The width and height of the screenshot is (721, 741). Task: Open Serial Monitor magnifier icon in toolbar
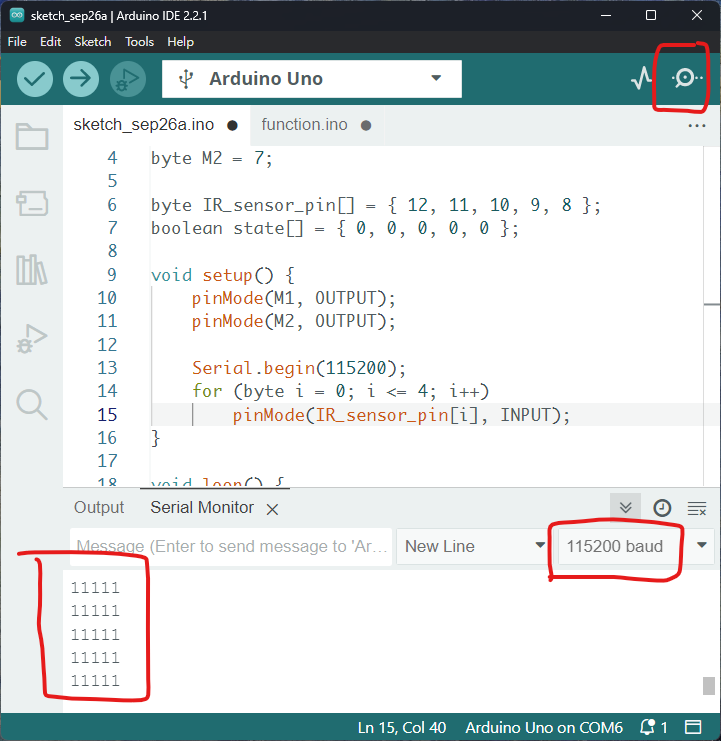point(685,79)
